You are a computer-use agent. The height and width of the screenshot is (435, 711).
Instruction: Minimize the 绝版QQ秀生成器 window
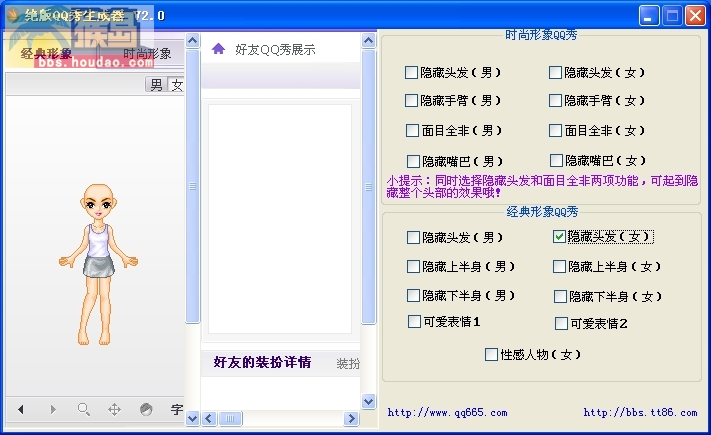click(649, 16)
